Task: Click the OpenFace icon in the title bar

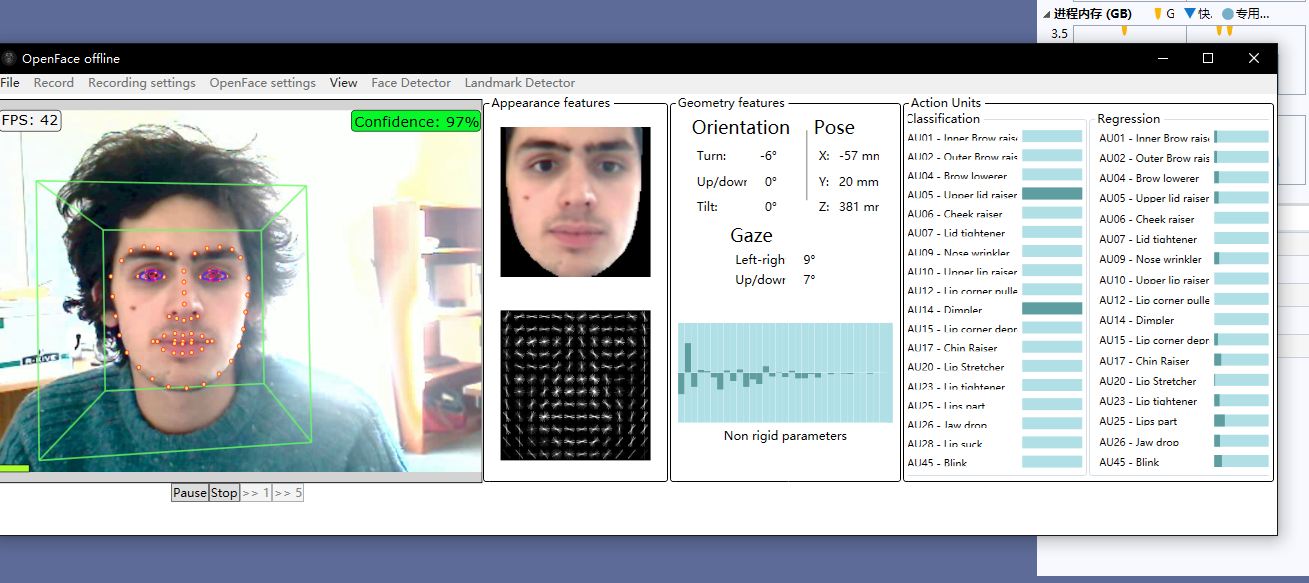Action: 10,58
